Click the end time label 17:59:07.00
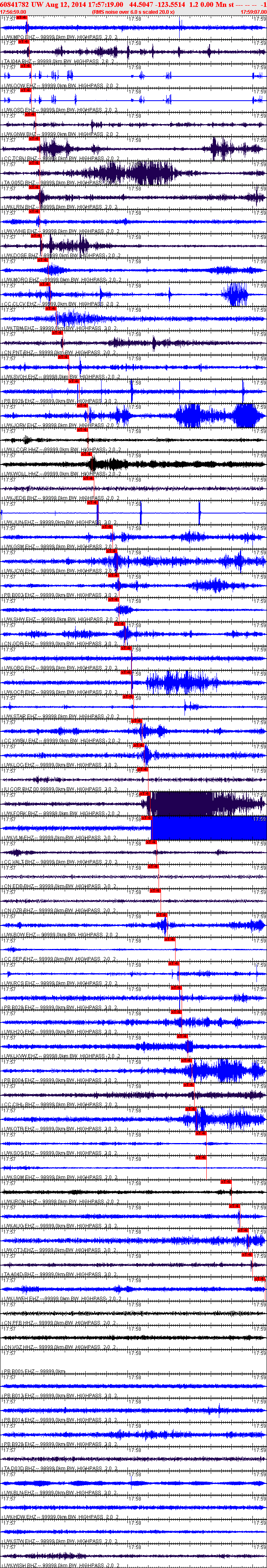267x1568 pixels. click(x=253, y=12)
